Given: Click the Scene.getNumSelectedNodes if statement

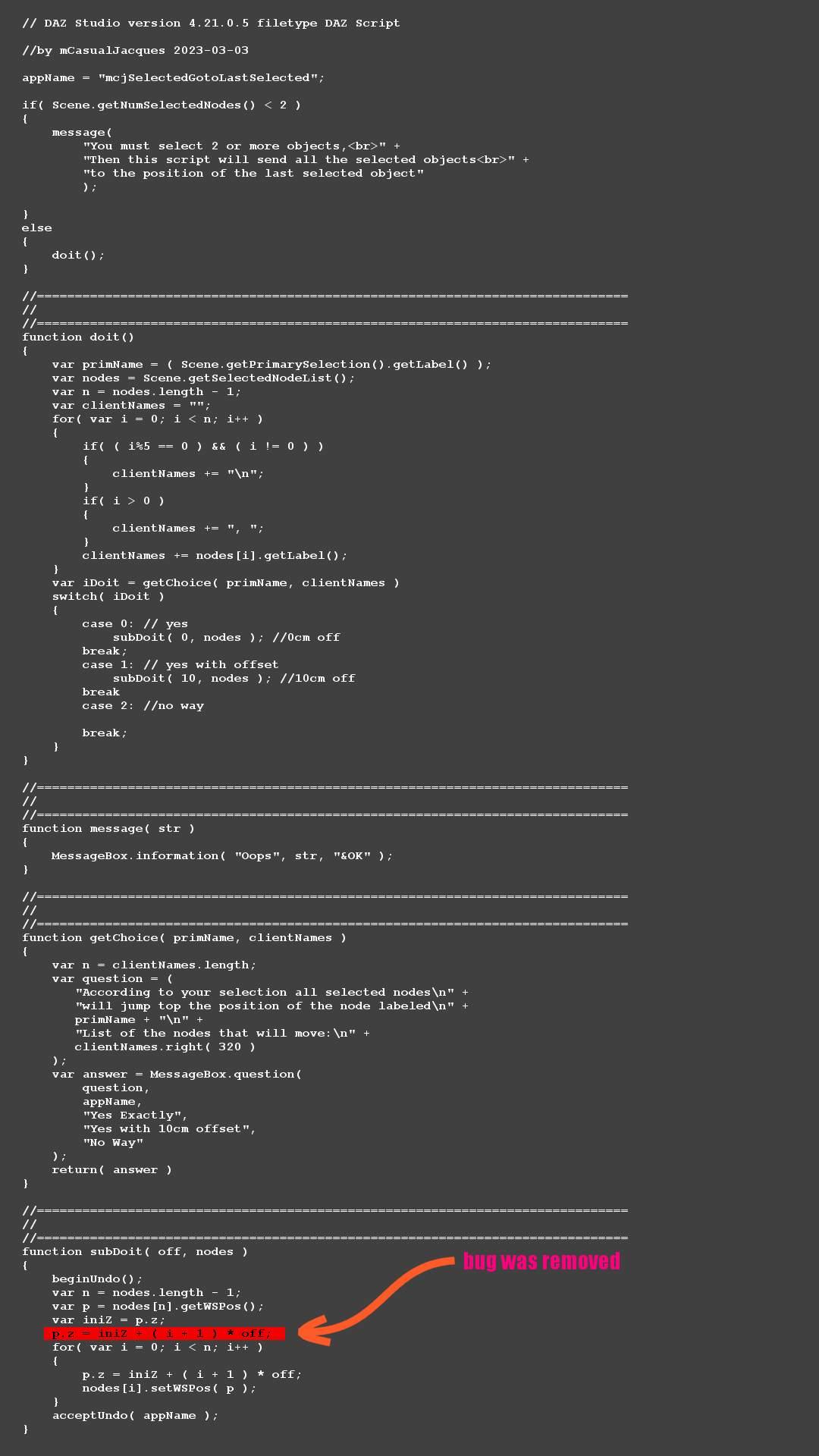Looking at the screenshot, I should click(162, 105).
